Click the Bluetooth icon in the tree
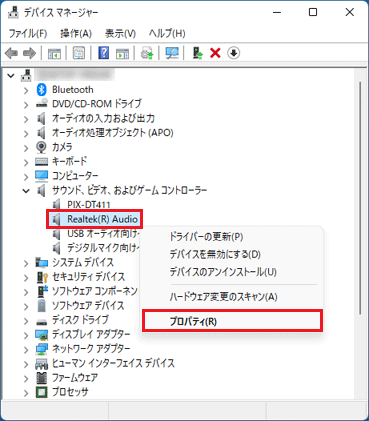The height and width of the screenshot is (421, 369). tap(41, 90)
